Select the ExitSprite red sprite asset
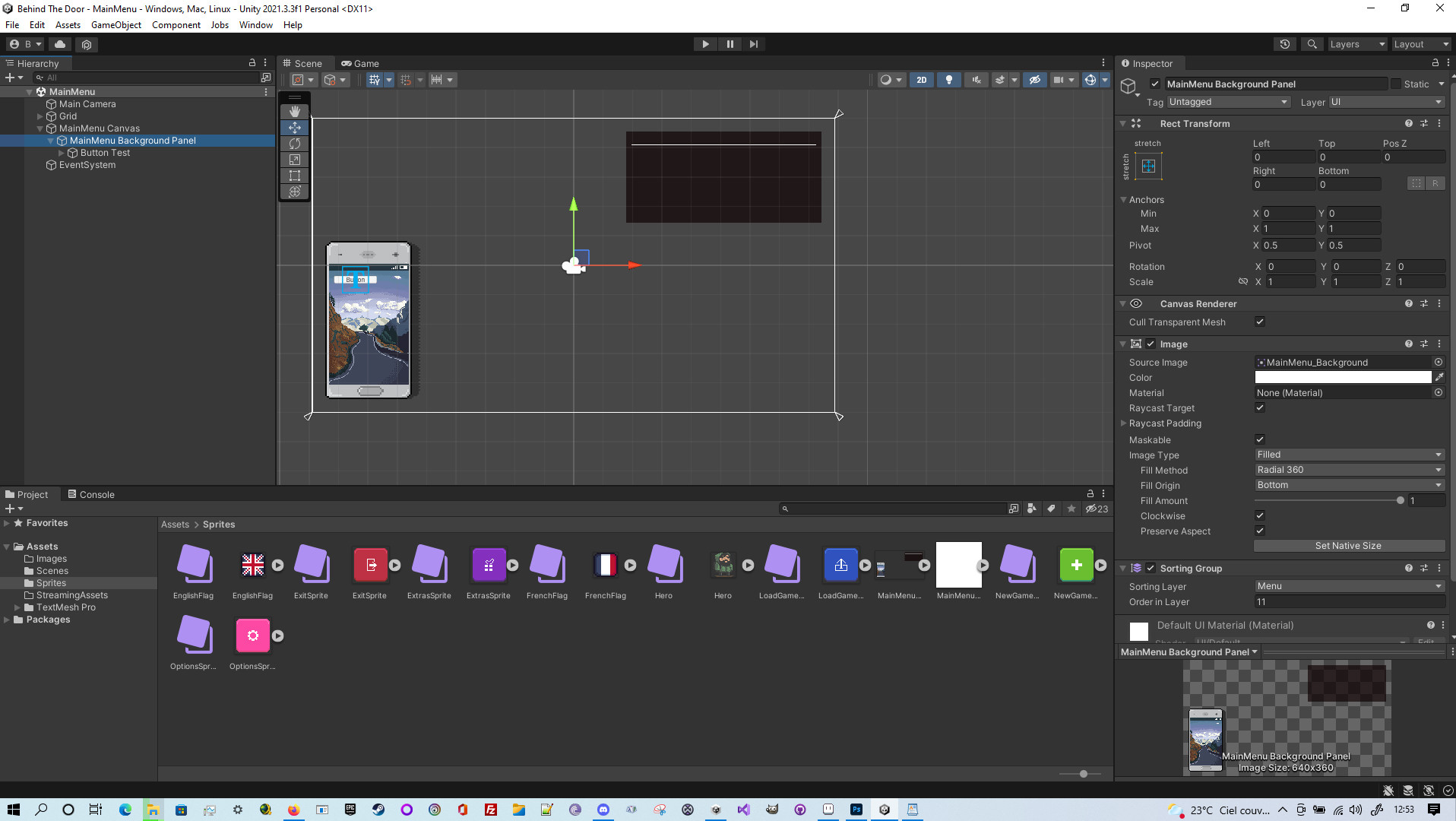Screen dimensions: 1456x821 coord(370,565)
